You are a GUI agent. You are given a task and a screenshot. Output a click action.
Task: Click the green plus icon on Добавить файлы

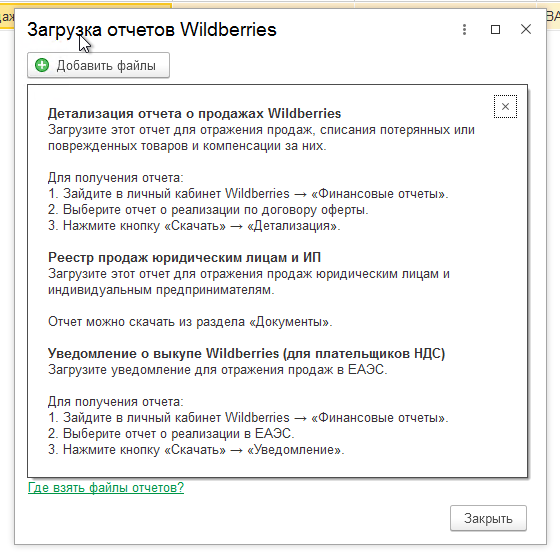coord(42,65)
